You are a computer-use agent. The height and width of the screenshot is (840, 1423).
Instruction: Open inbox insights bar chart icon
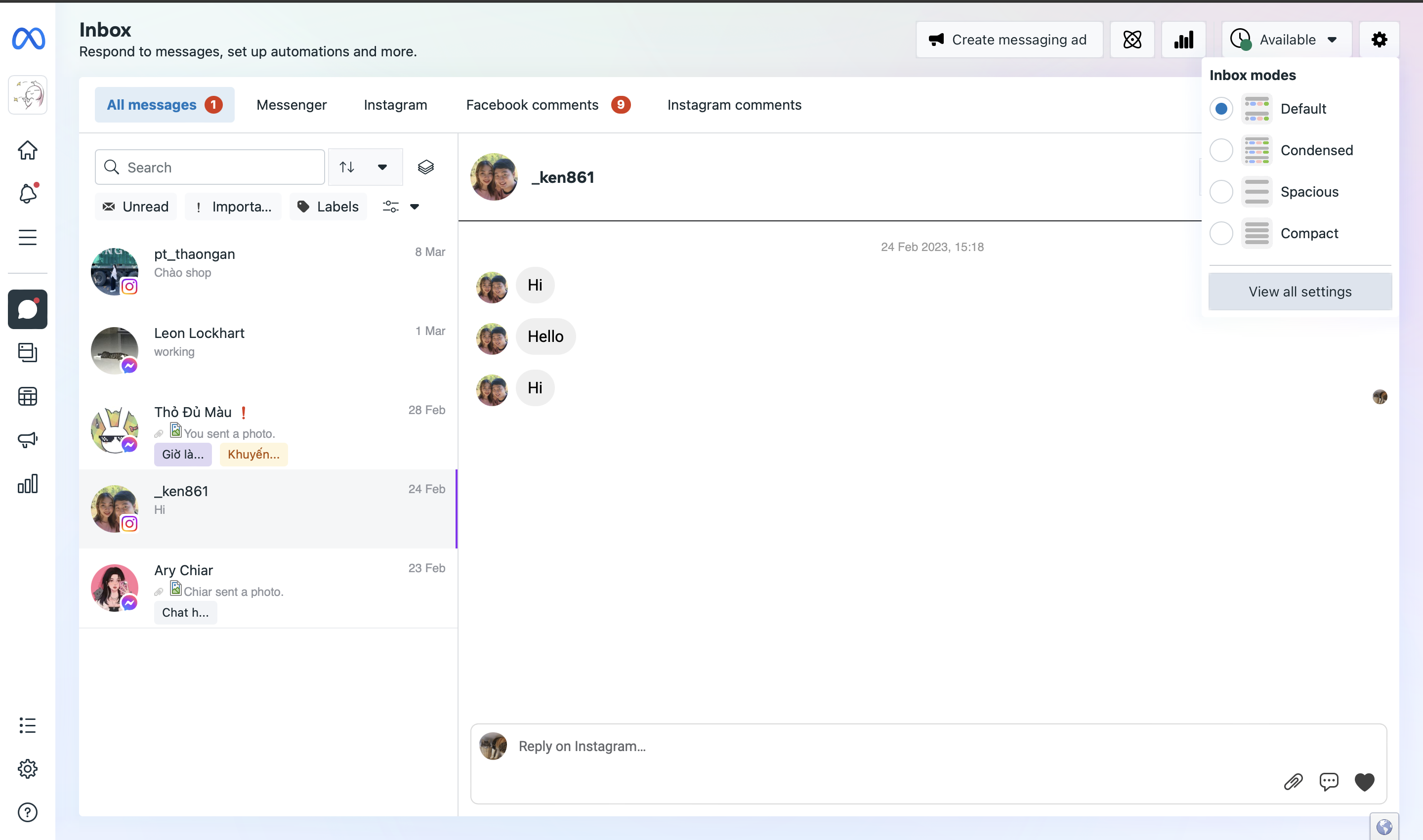pyautogui.click(x=1183, y=40)
